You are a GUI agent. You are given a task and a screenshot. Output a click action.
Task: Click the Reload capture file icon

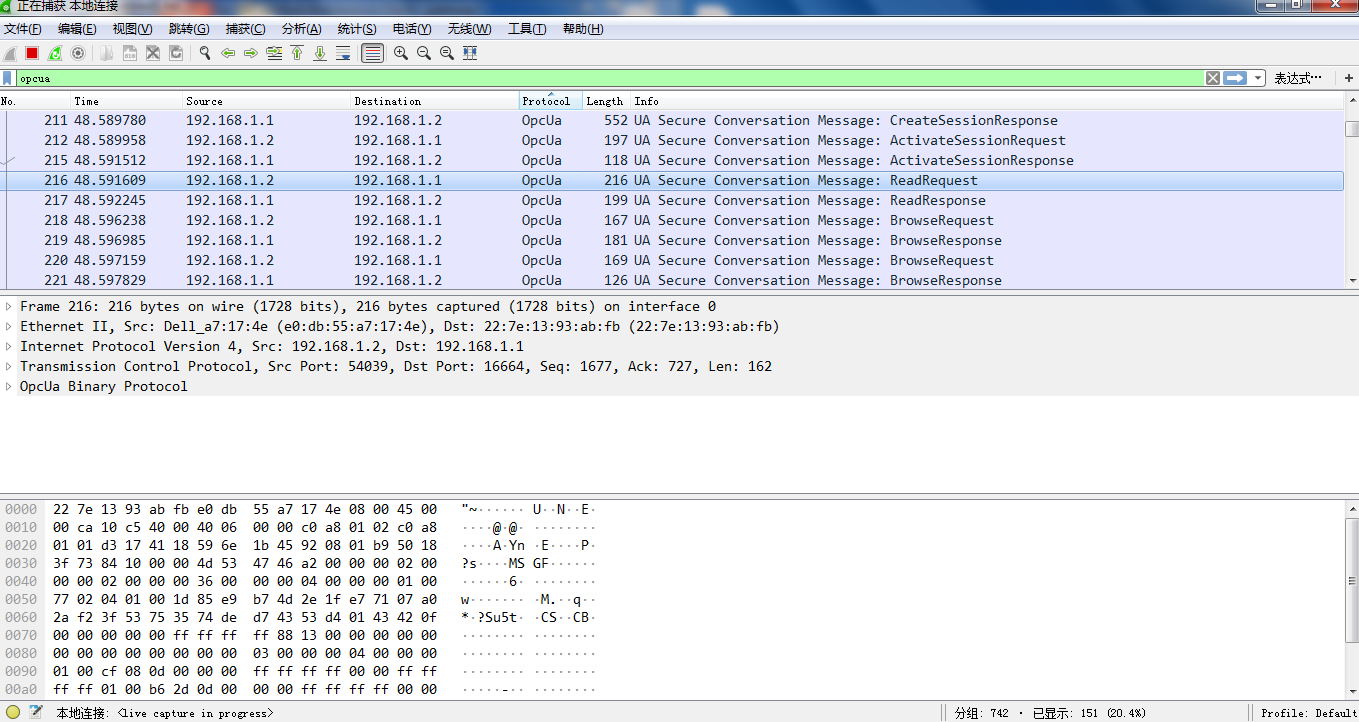[x=176, y=53]
